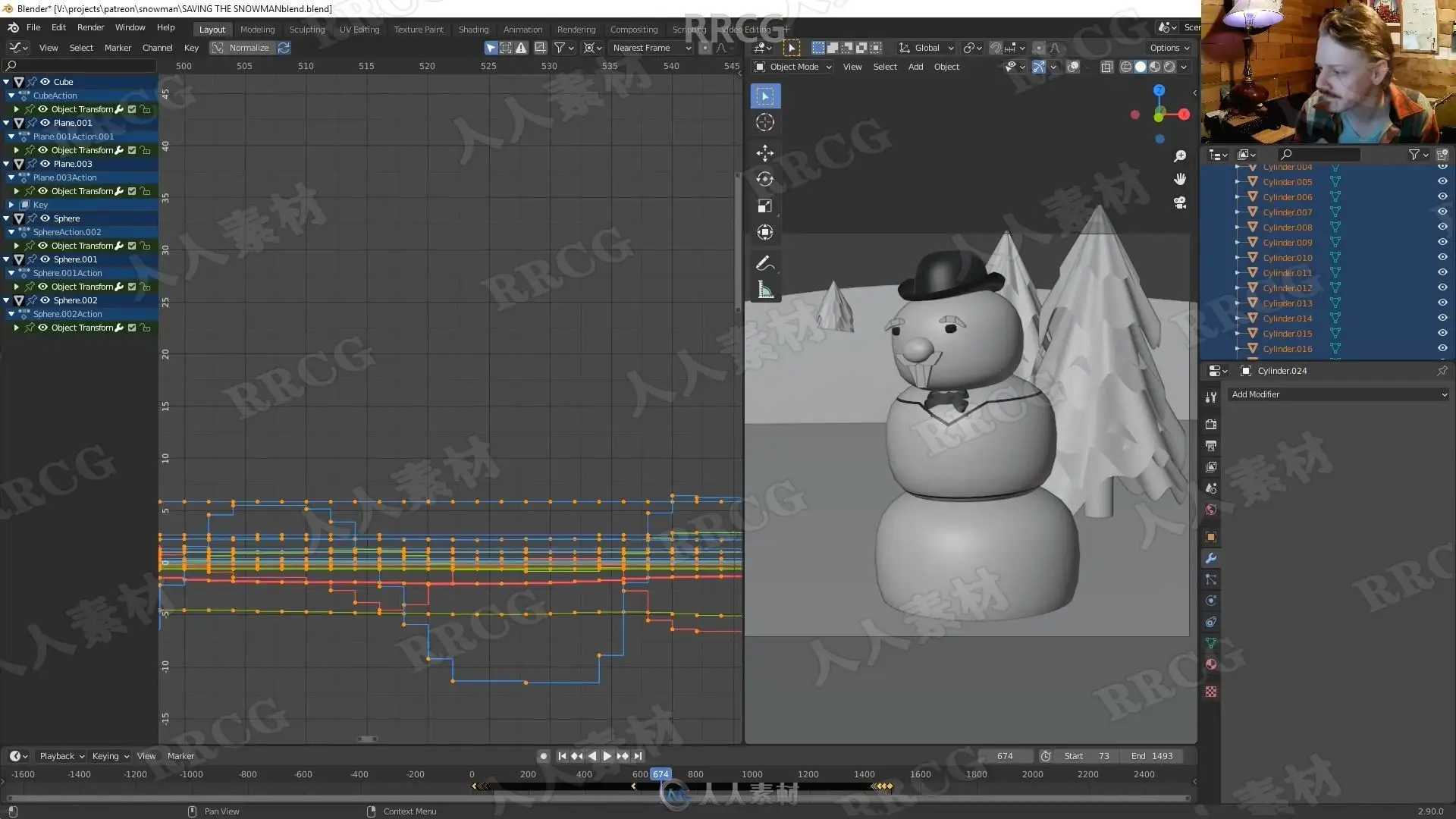The width and height of the screenshot is (1456, 819).
Task: Hide Cylinder.005 in the outliner
Action: pyautogui.click(x=1442, y=182)
